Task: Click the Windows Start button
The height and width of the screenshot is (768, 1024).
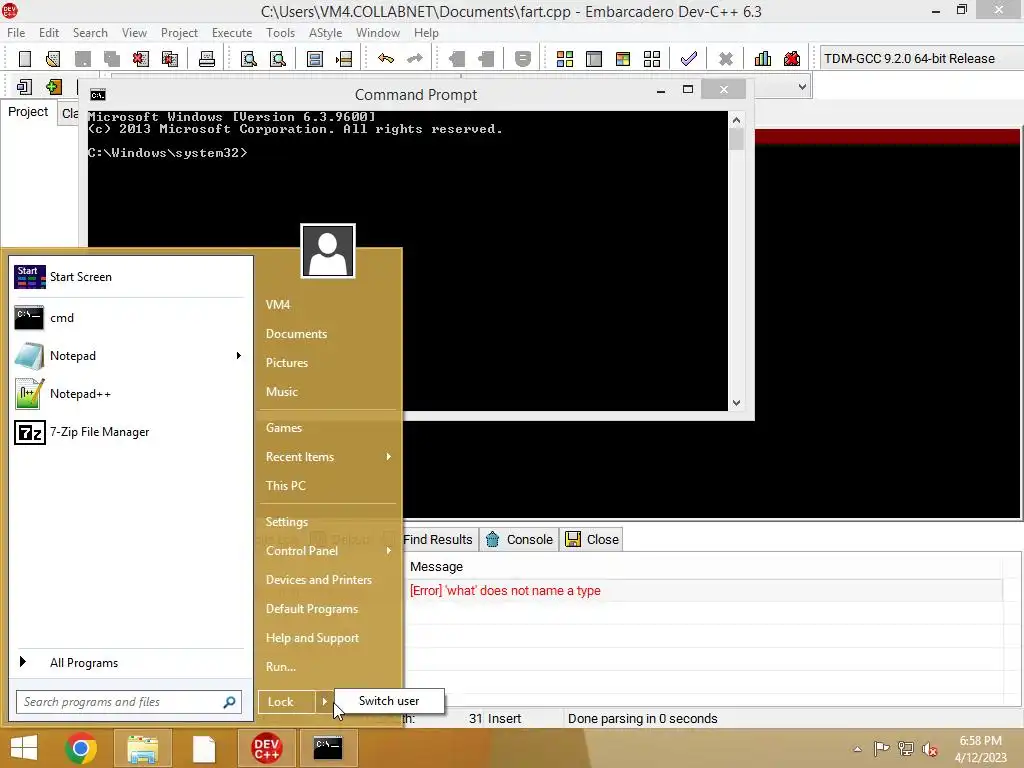Action: 24,748
